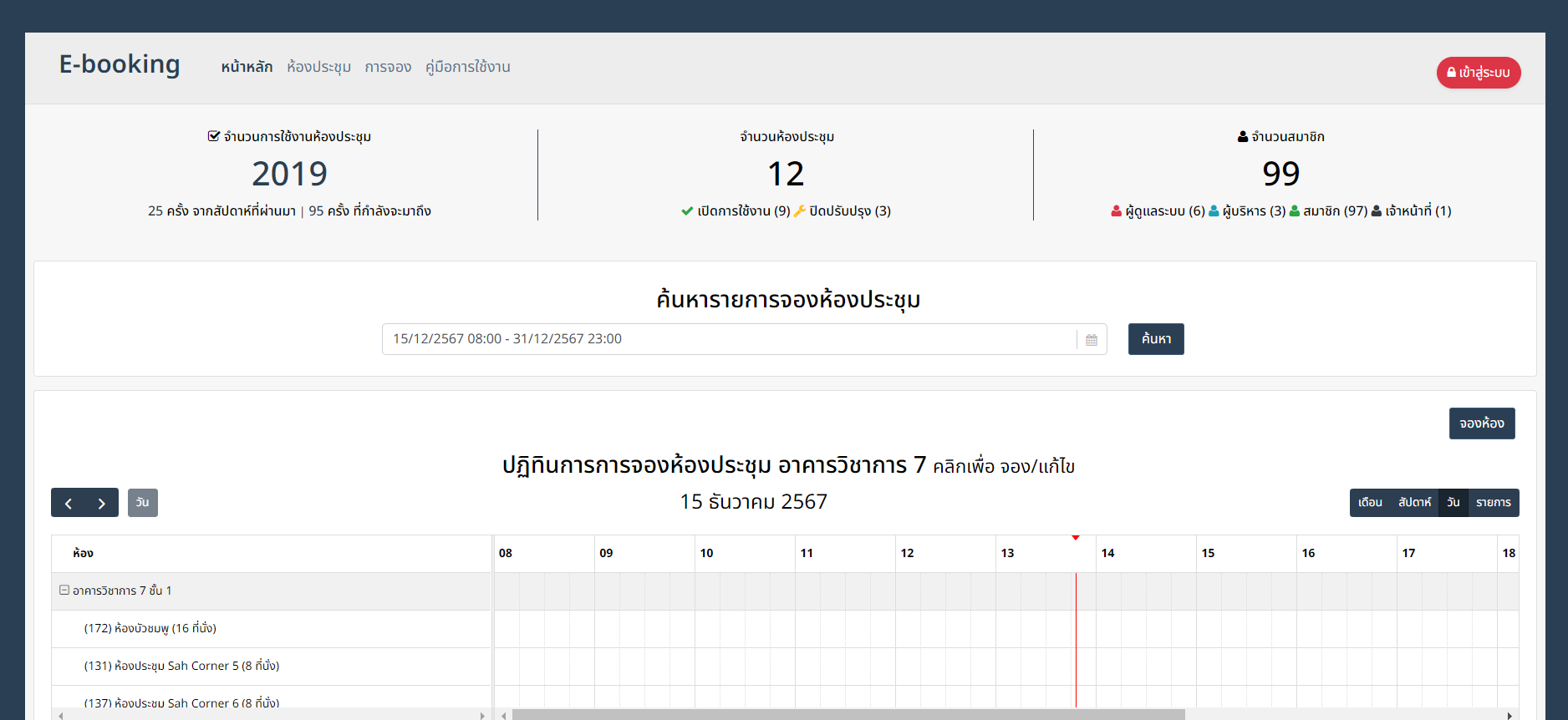Viewport: 1568px width, 720px height.
Task: Click the red current-time marker on timeline
Action: click(1076, 537)
